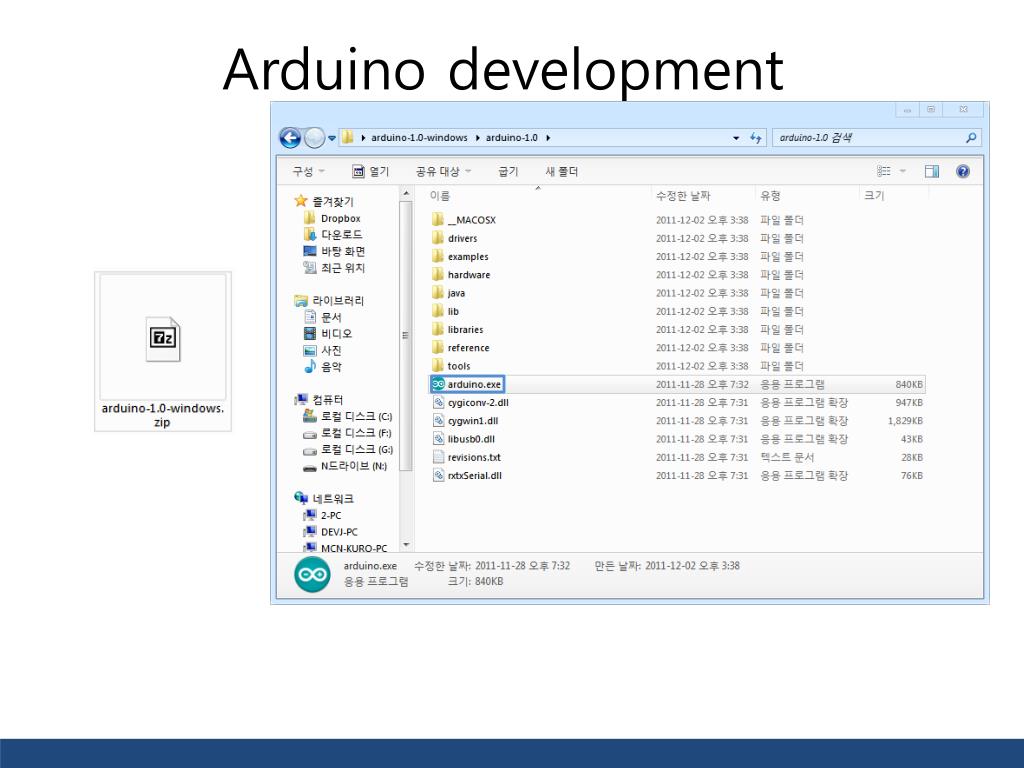Select the cygwin1.dll file icon
This screenshot has height=768, width=1024.
[438, 421]
